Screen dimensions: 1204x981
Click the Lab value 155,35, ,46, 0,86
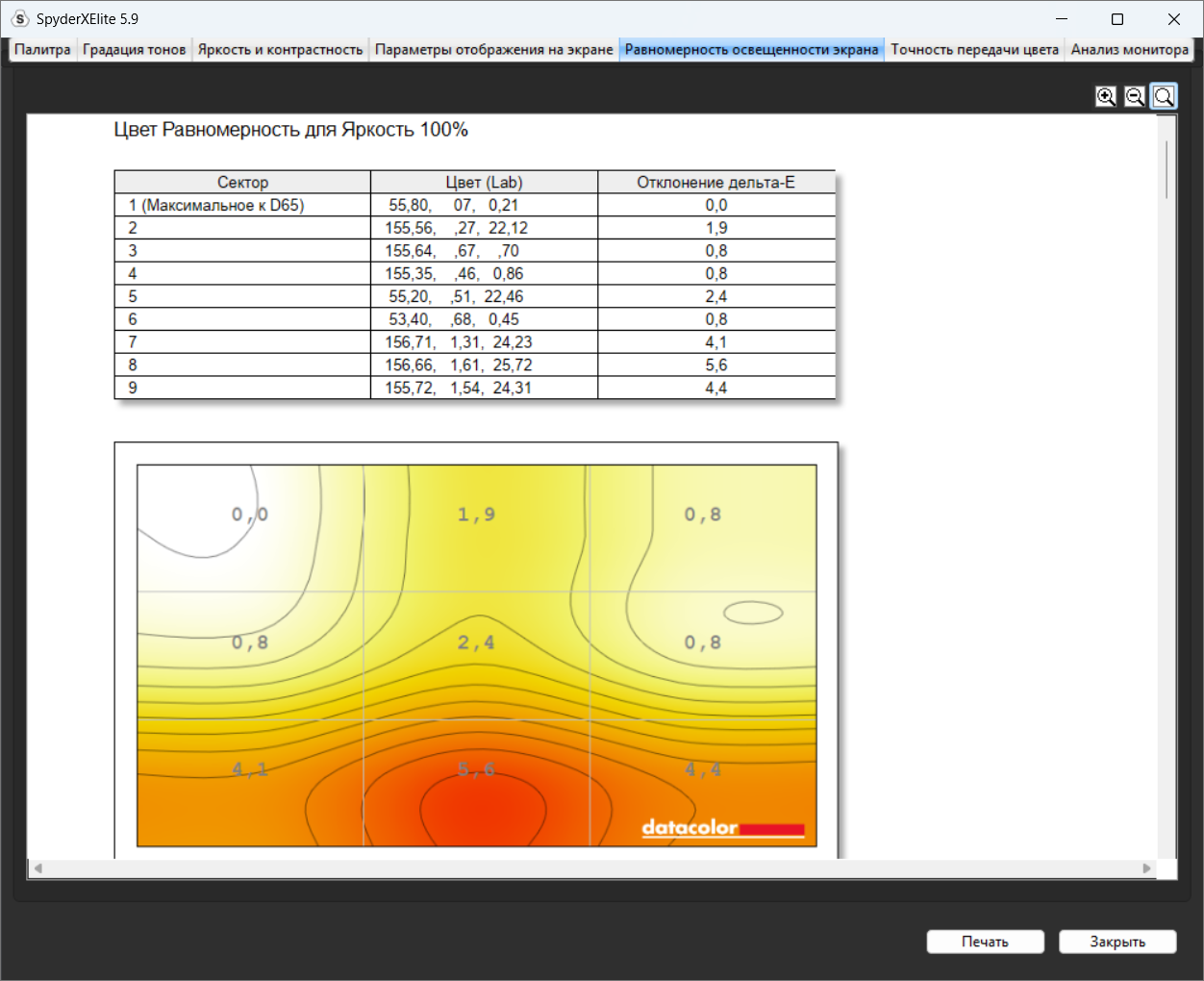tap(454, 274)
